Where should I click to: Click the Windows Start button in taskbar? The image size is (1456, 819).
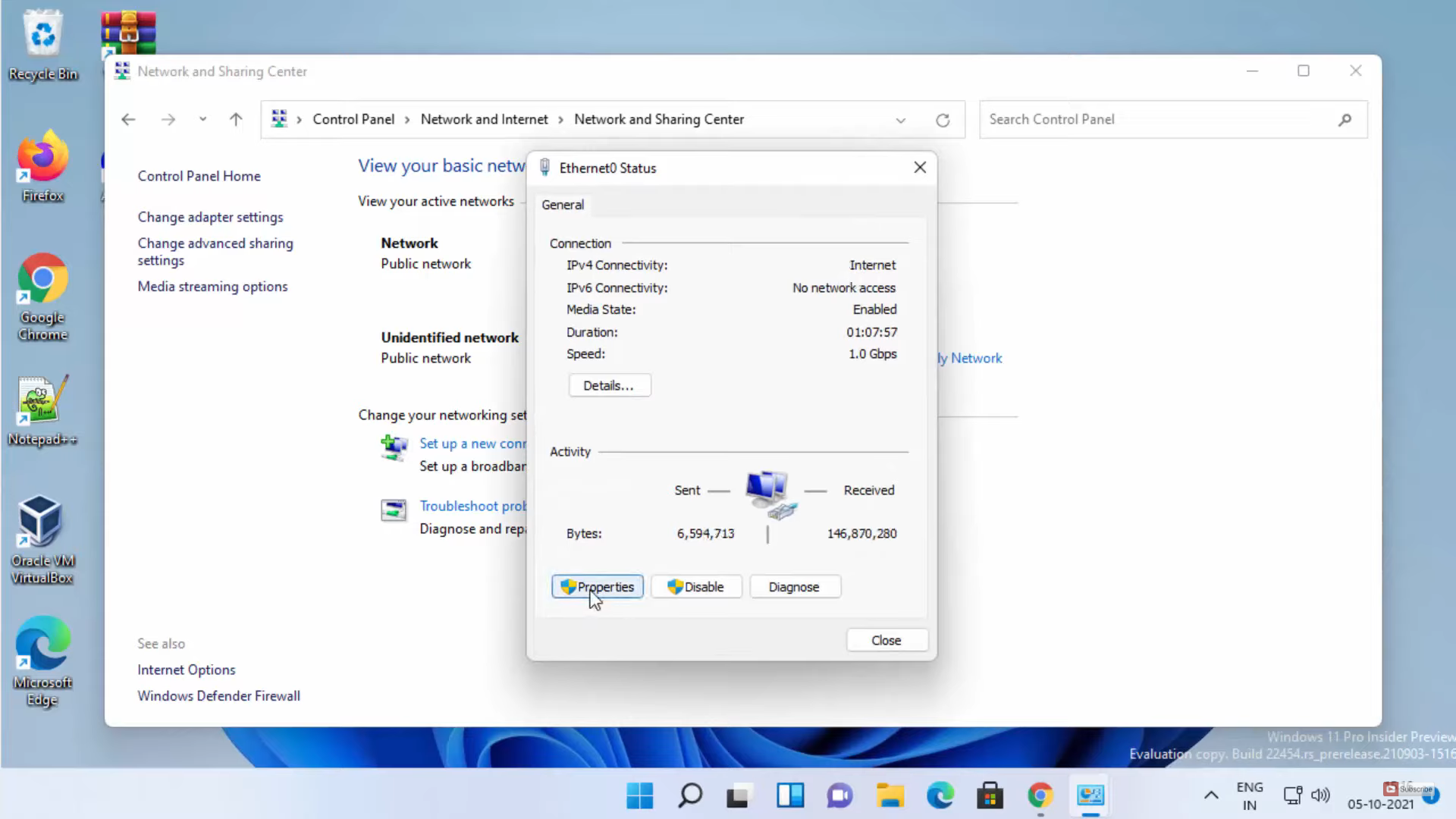639,795
